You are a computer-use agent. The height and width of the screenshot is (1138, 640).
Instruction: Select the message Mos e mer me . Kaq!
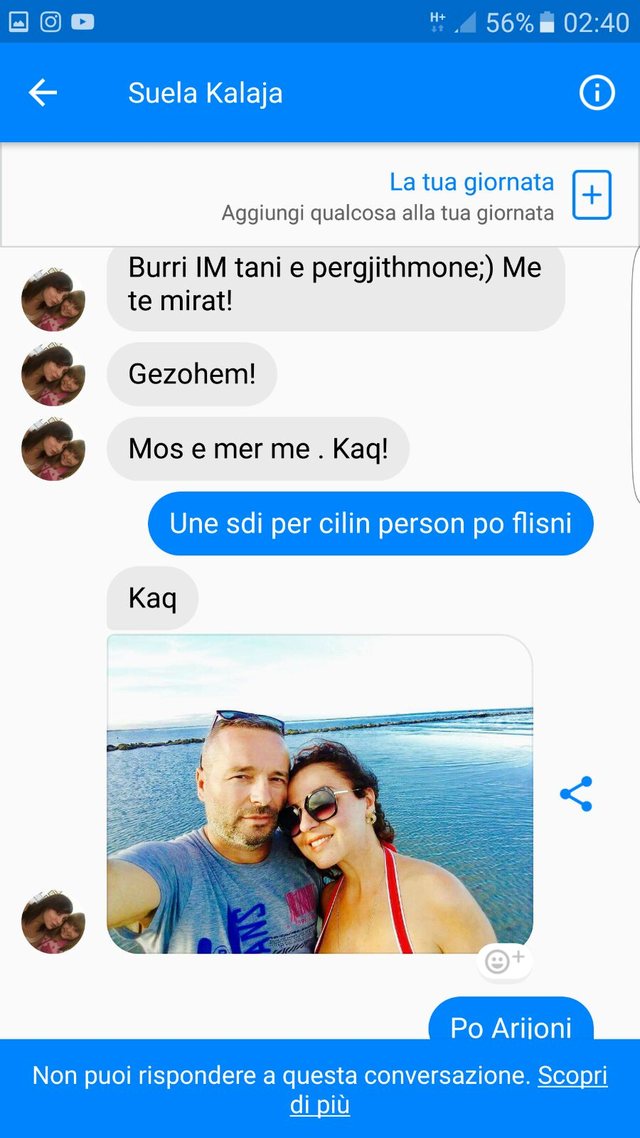258,449
